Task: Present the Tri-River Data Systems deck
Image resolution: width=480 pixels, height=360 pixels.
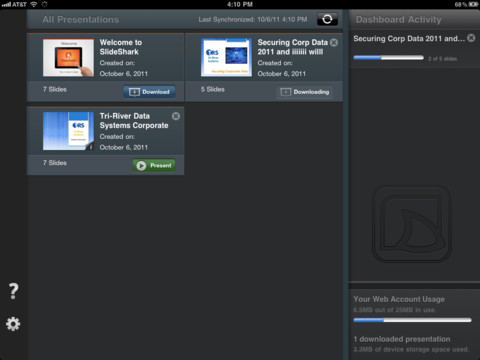Action: pos(154,165)
